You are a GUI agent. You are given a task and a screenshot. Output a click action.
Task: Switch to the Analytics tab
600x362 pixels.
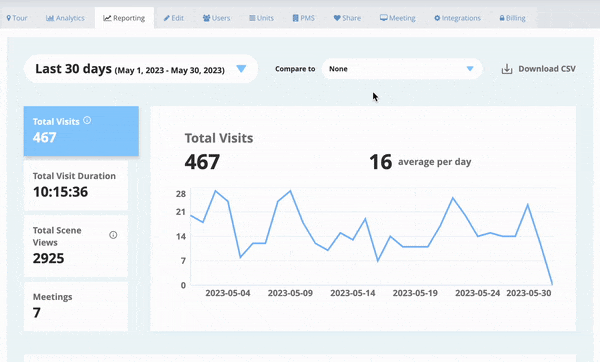click(x=65, y=18)
